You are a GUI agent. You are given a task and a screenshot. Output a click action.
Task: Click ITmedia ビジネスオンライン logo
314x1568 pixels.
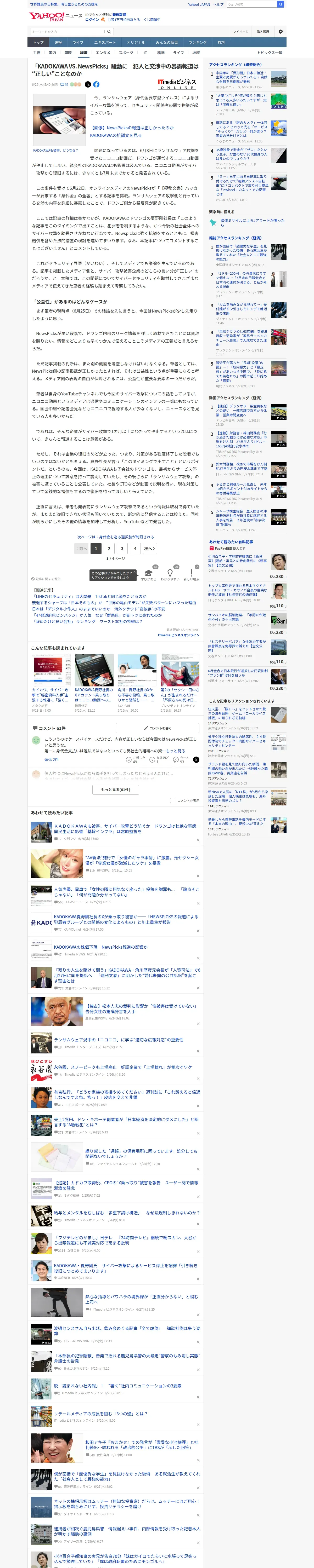[177, 84]
